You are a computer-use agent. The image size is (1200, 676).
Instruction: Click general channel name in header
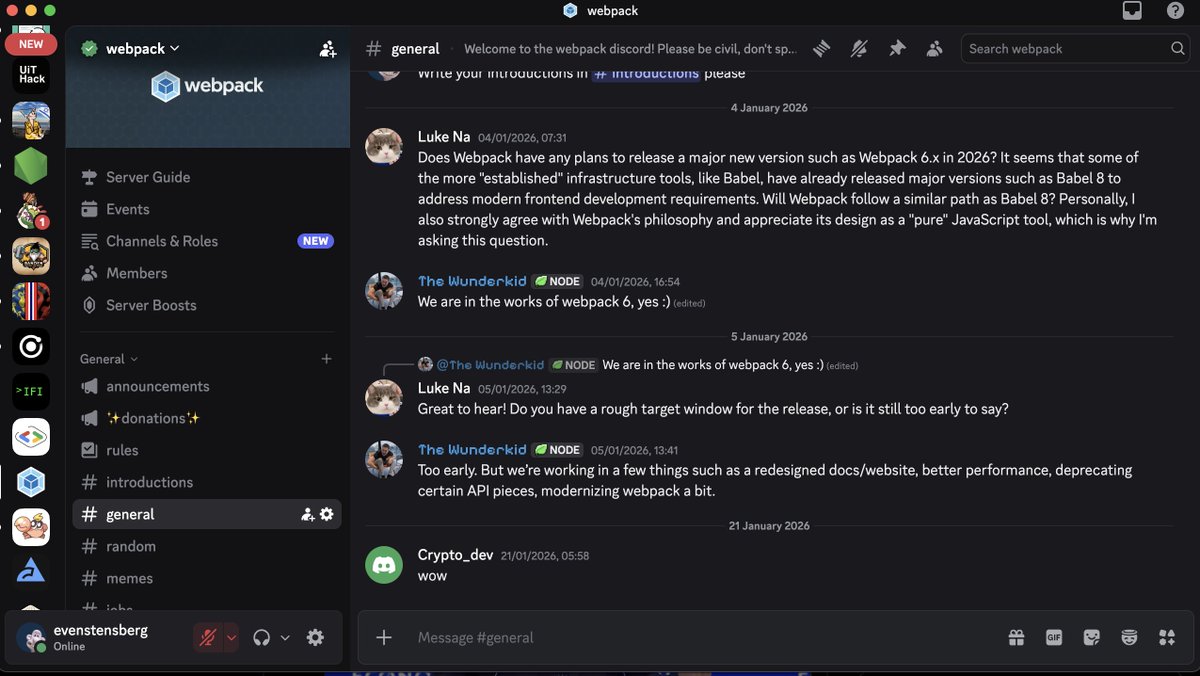pyautogui.click(x=415, y=48)
